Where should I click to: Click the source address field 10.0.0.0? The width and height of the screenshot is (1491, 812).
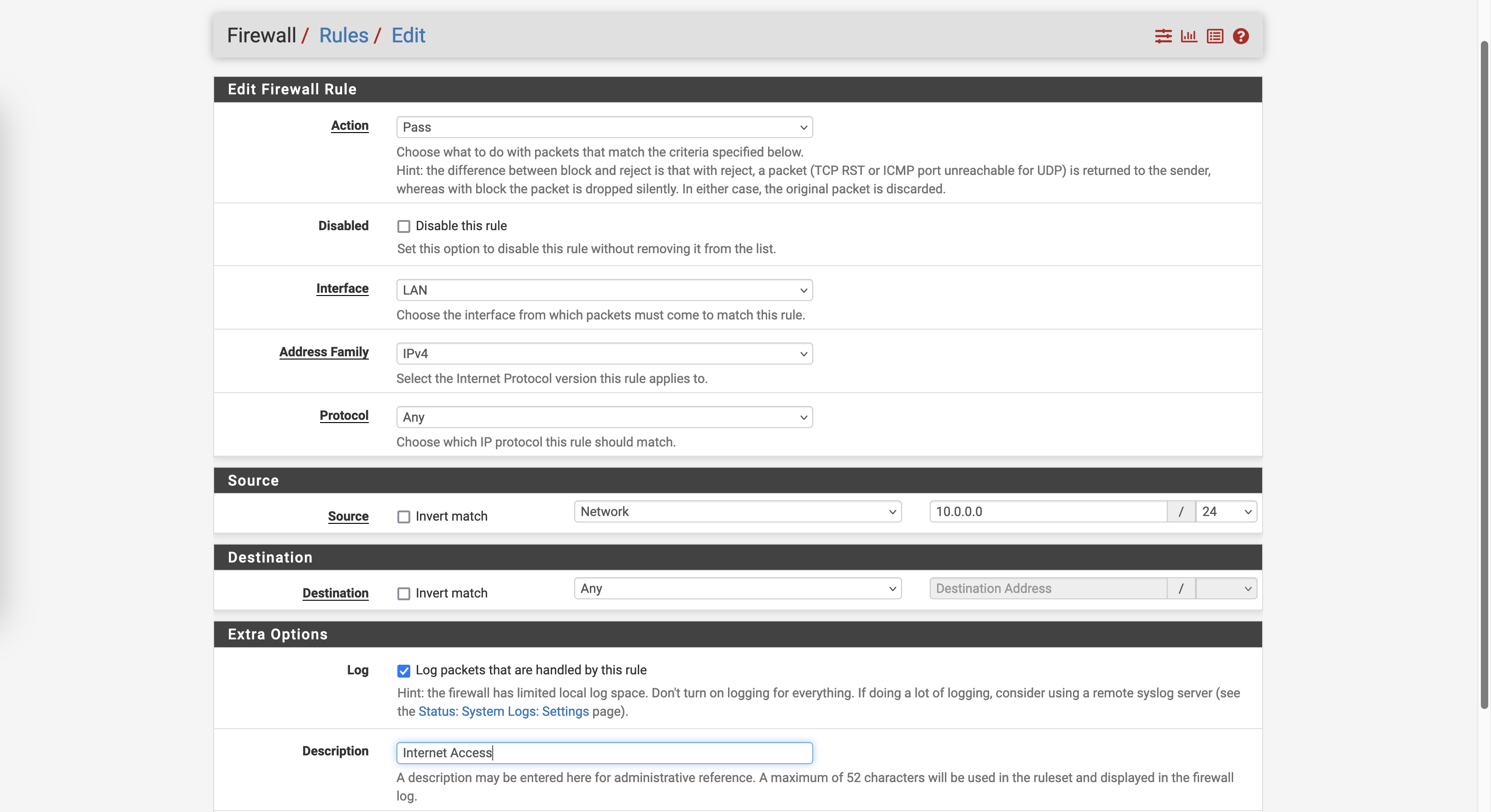pos(1048,511)
